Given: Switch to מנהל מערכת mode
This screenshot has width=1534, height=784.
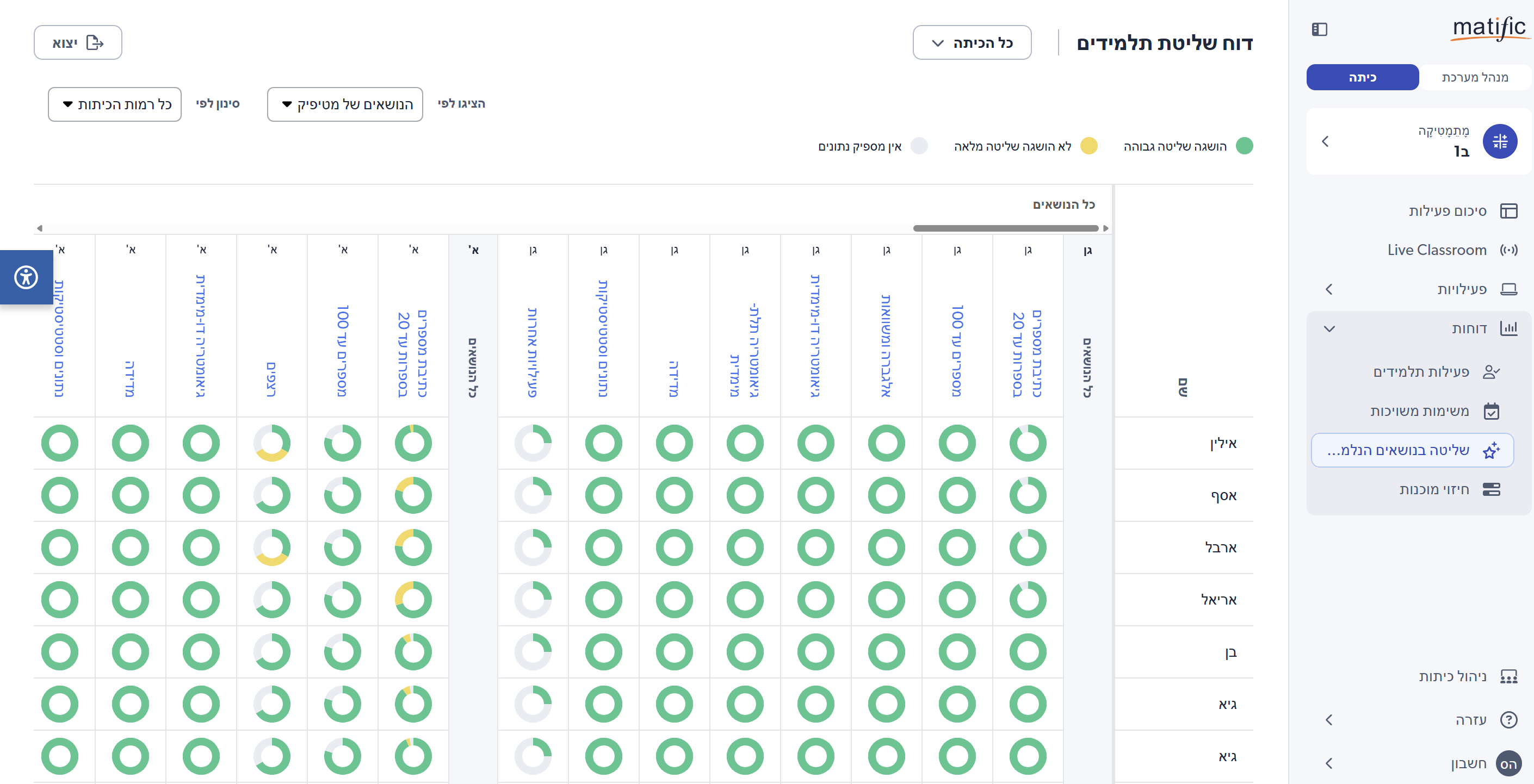Looking at the screenshot, I should [1475, 77].
